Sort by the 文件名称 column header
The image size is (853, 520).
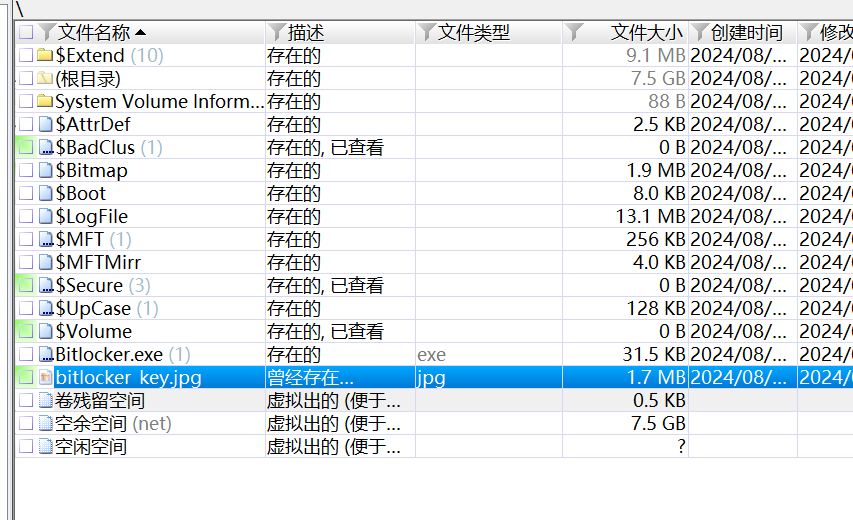(94, 33)
